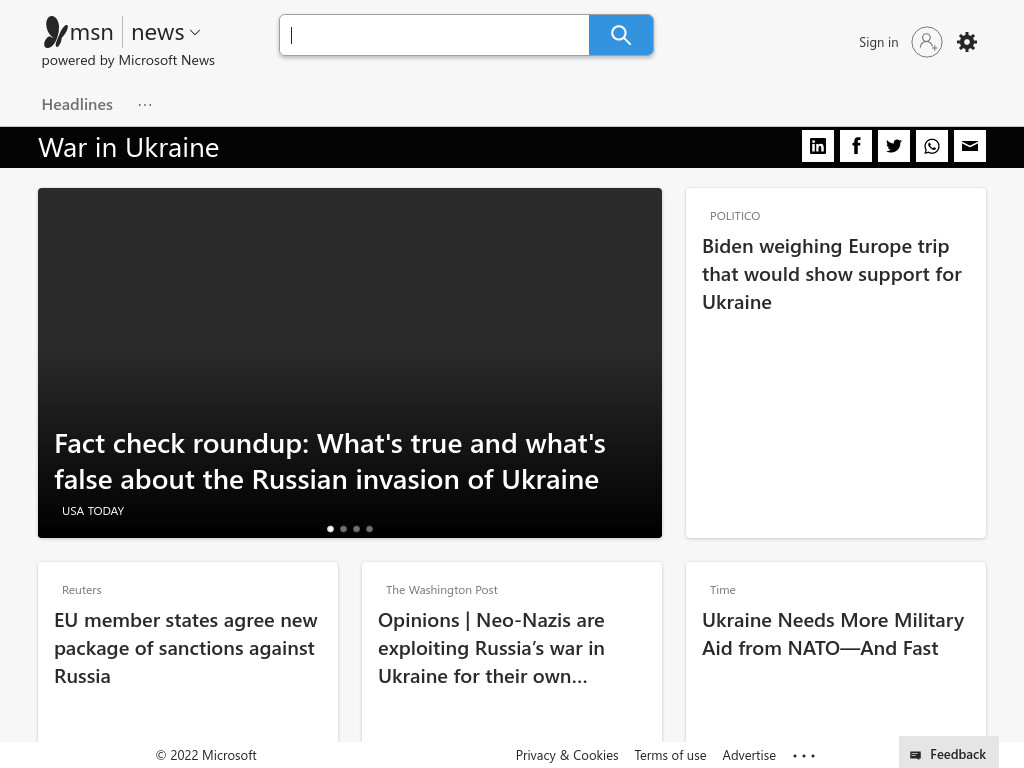Click the Time source label
This screenshot has height=768, width=1024.
(x=722, y=590)
